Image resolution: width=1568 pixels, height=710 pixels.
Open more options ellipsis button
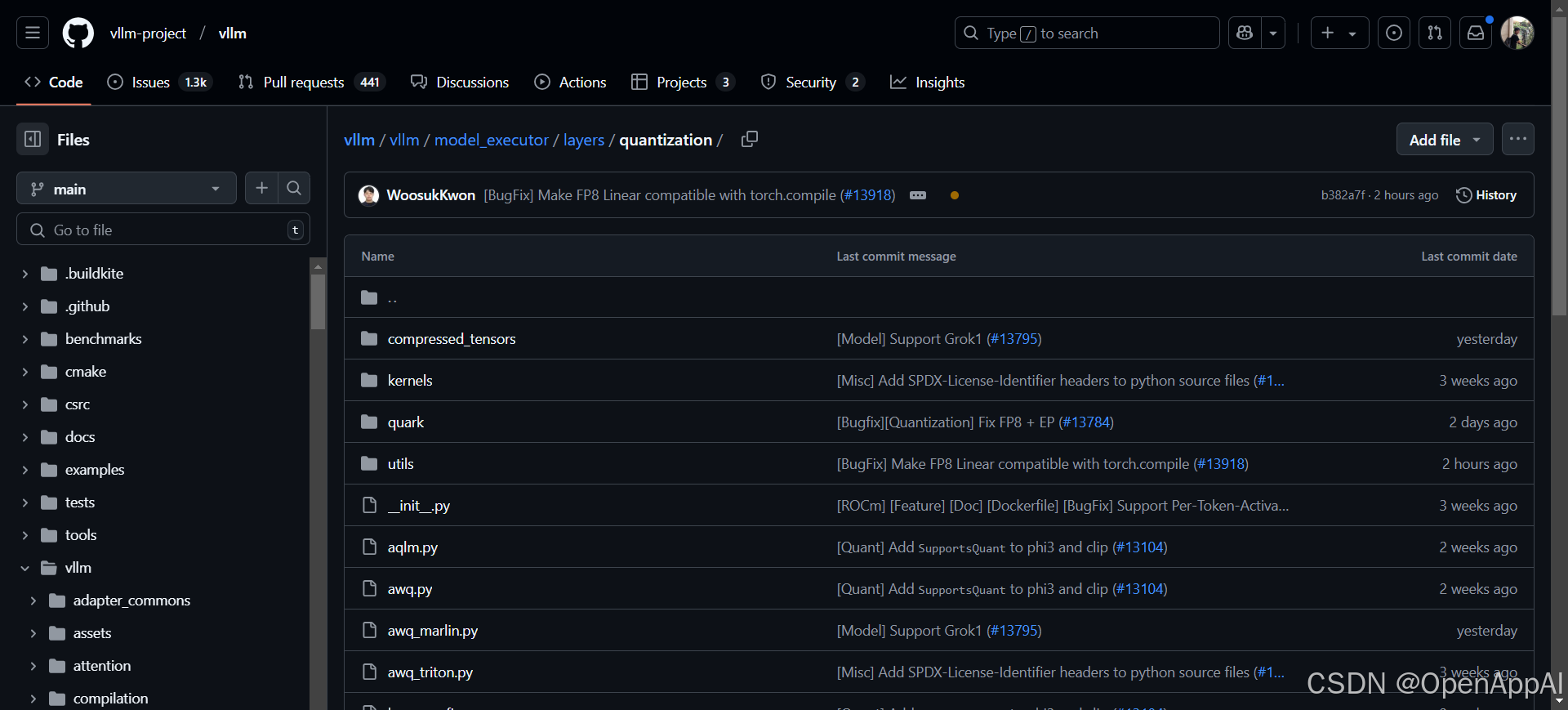tap(1518, 139)
